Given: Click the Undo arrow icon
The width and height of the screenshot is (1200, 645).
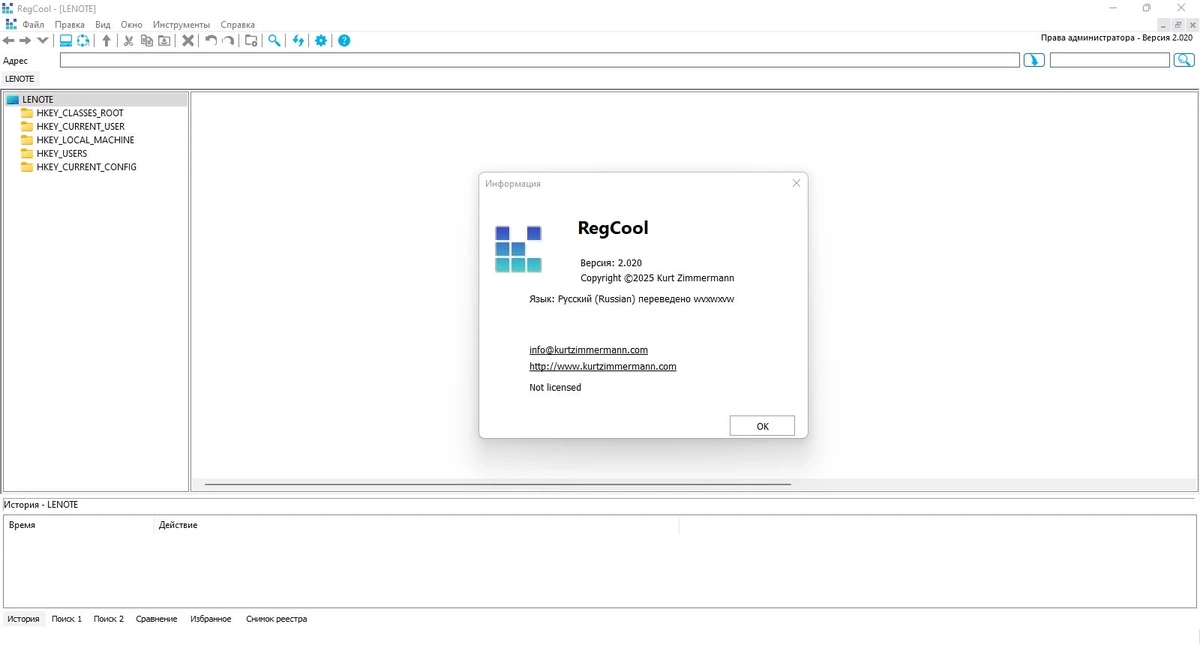Looking at the screenshot, I should pos(210,41).
